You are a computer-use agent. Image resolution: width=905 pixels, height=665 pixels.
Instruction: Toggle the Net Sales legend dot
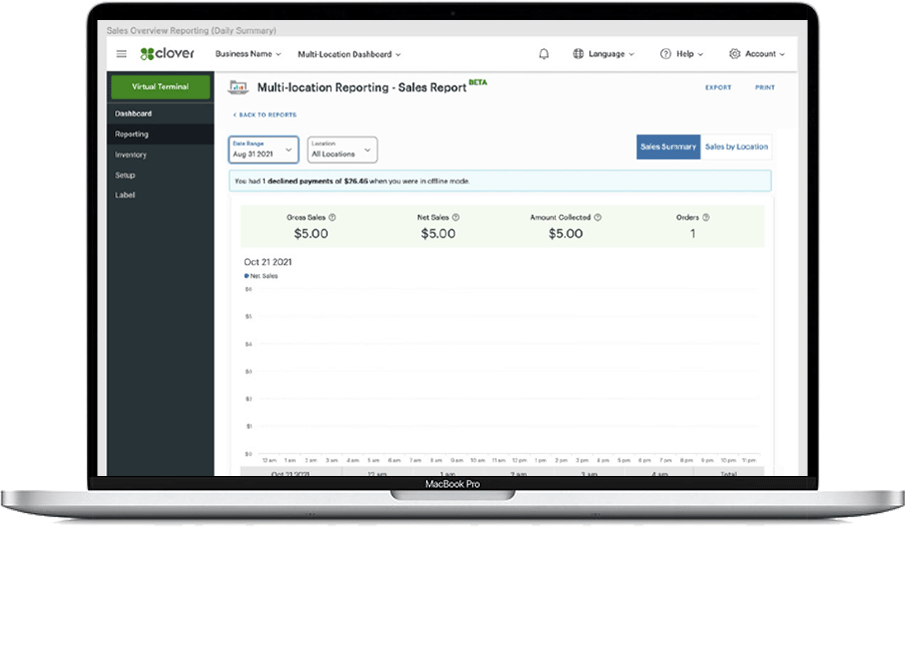point(246,276)
